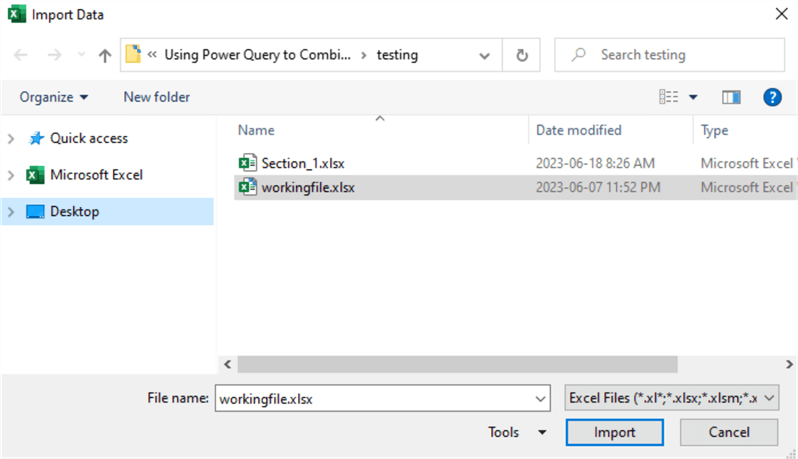Open the File name dropdown list
The height and width of the screenshot is (459, 798).
click(x=540, y=399)
